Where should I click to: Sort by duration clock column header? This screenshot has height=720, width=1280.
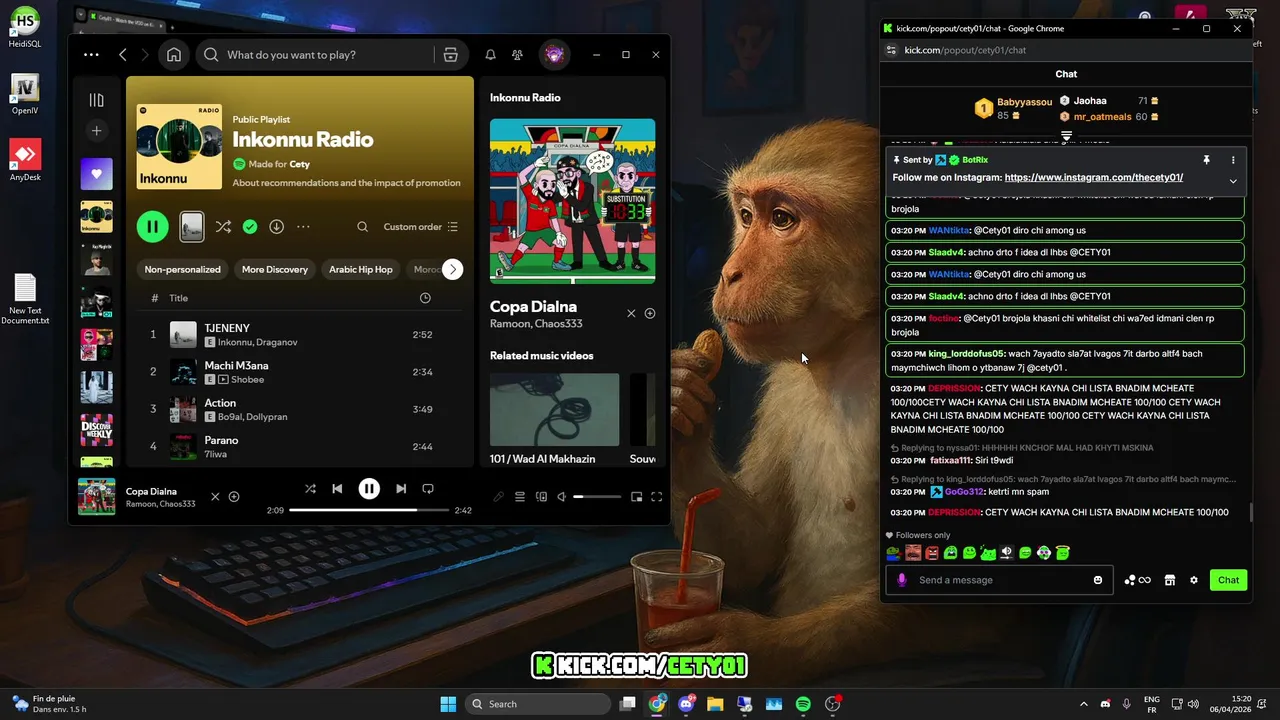coord(425,298)
